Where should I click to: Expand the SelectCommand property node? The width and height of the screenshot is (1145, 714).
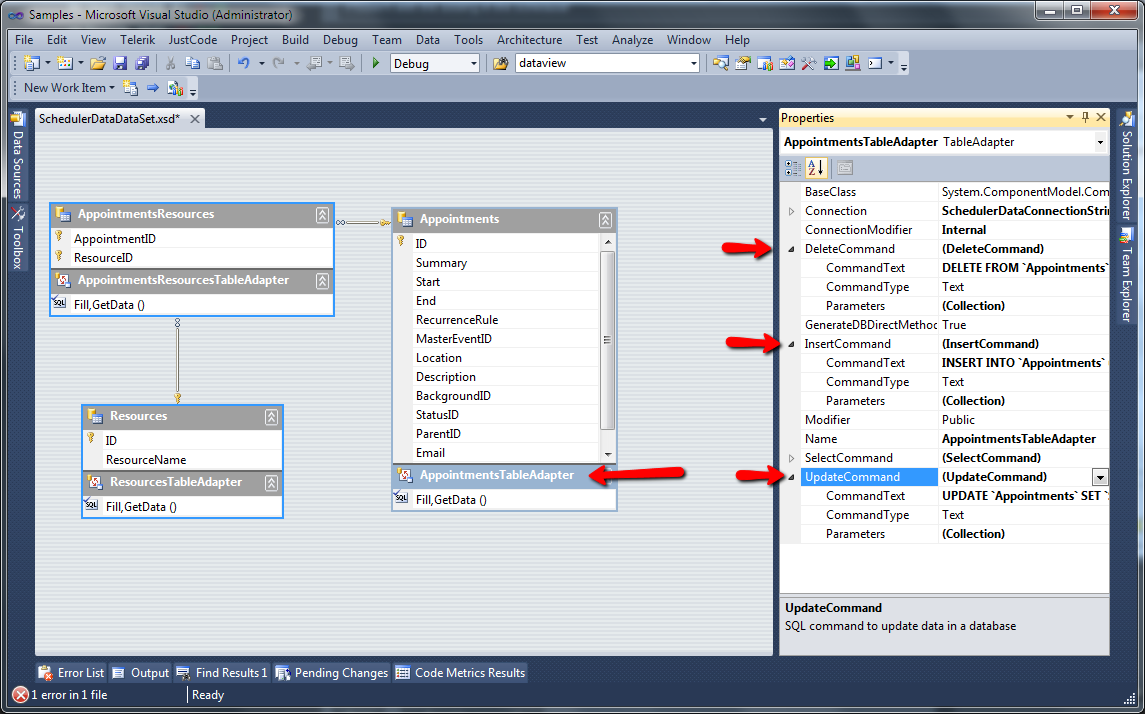pyautogui.click(x=792, y=458)
